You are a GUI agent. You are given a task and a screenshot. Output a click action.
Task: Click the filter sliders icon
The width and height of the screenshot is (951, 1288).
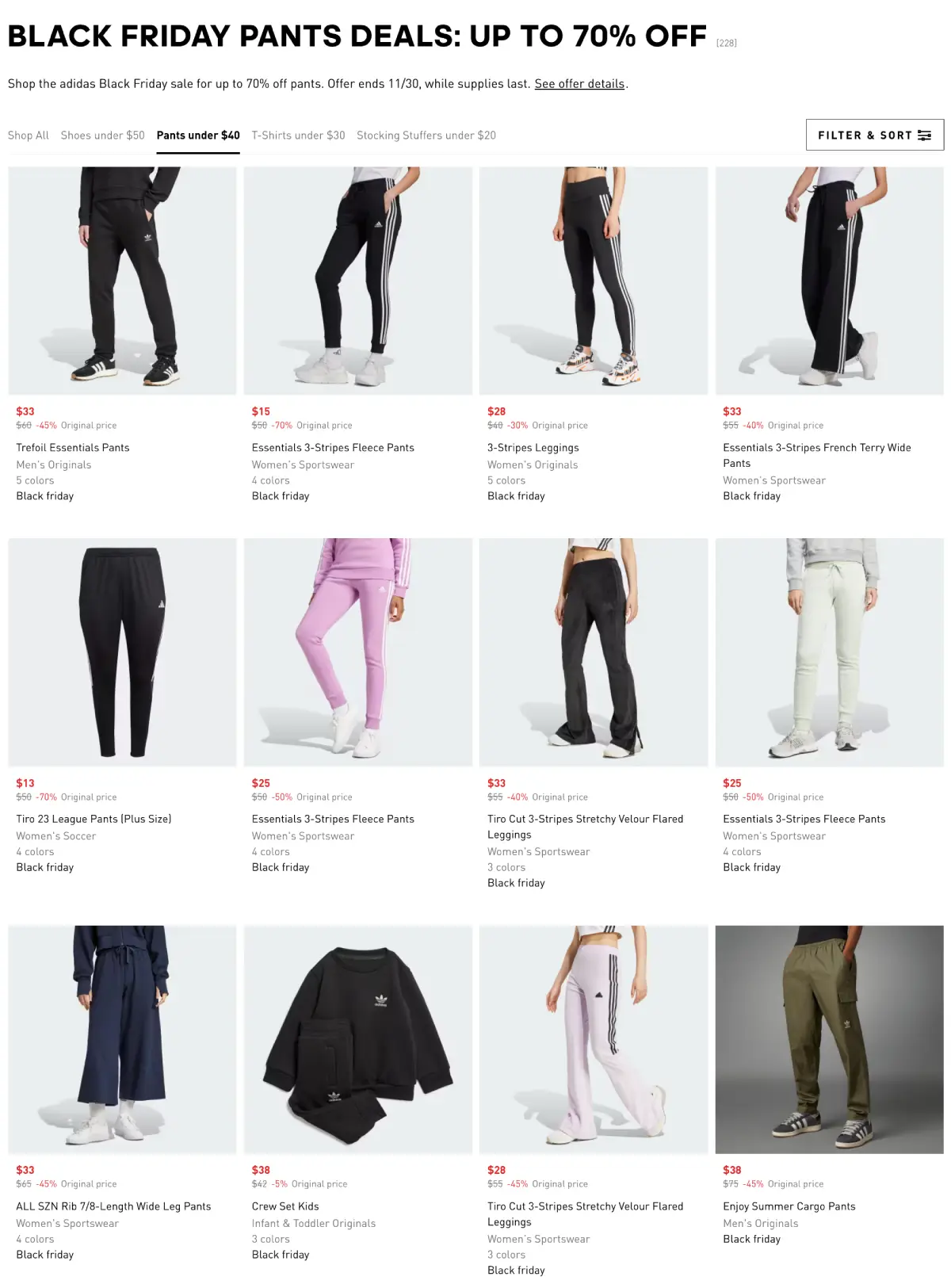point(924,136)
